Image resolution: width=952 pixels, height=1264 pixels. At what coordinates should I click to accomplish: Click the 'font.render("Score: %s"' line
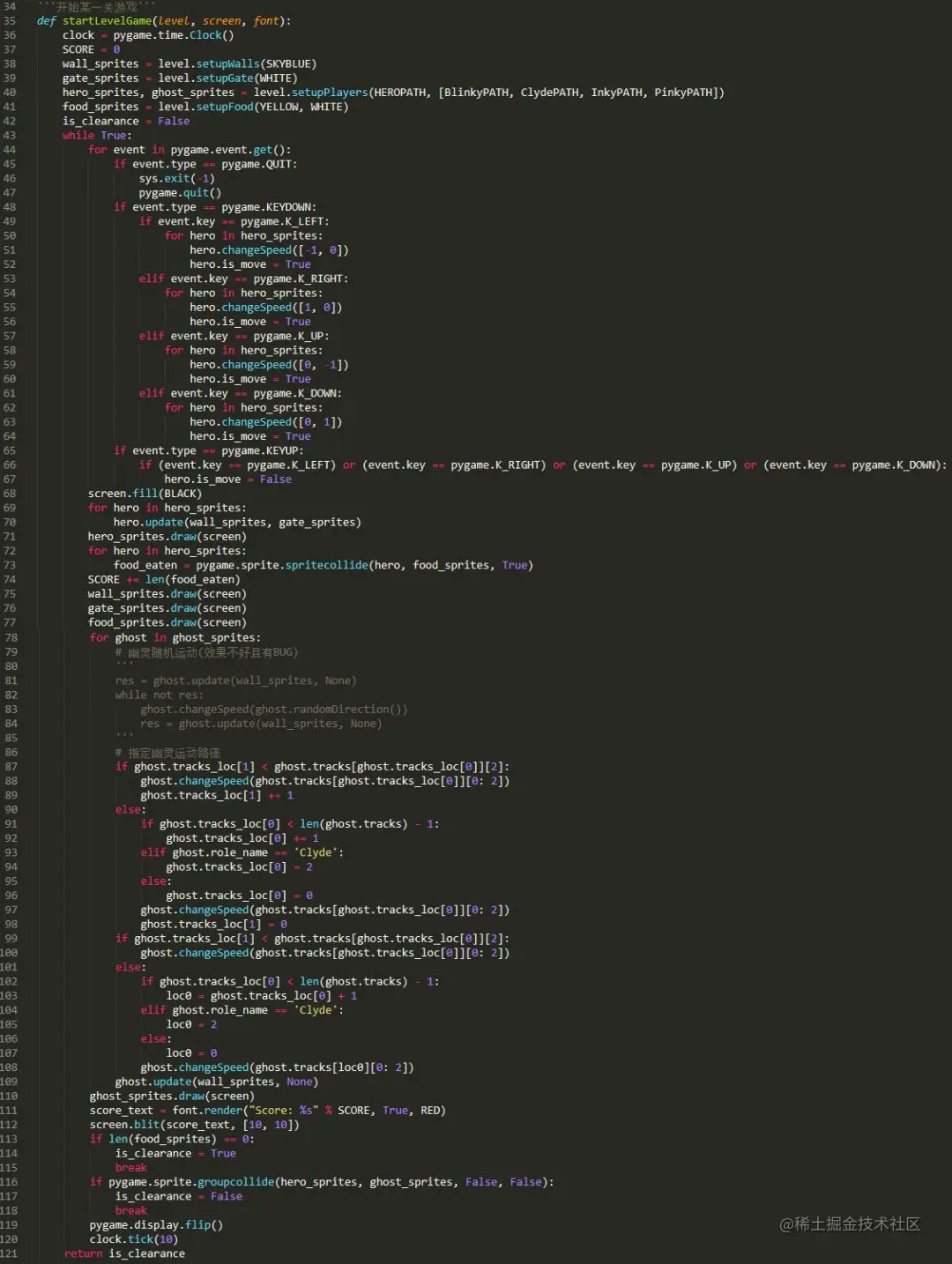click(x=268, y=1111)
